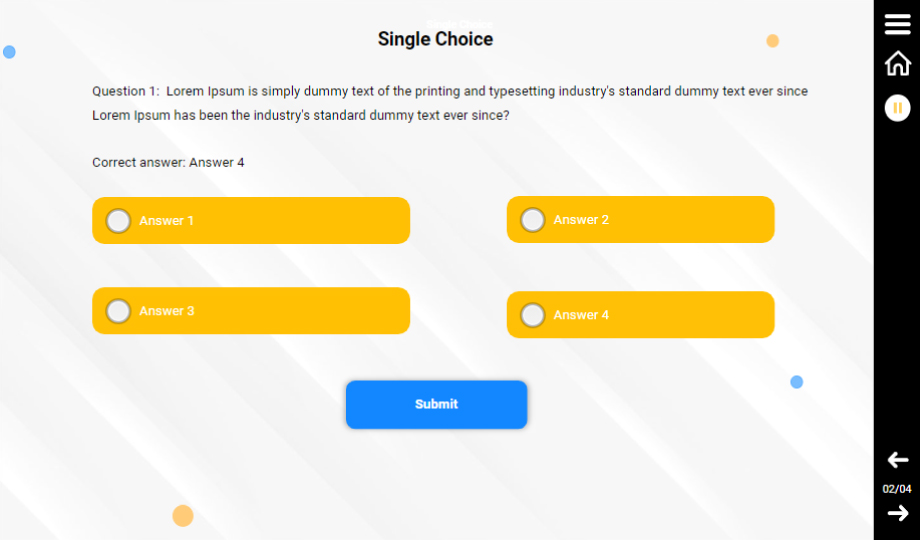The height and width of the screenshot is (540, 920).
Task: Click the Answer 1 label text
Action: [167, 221]
